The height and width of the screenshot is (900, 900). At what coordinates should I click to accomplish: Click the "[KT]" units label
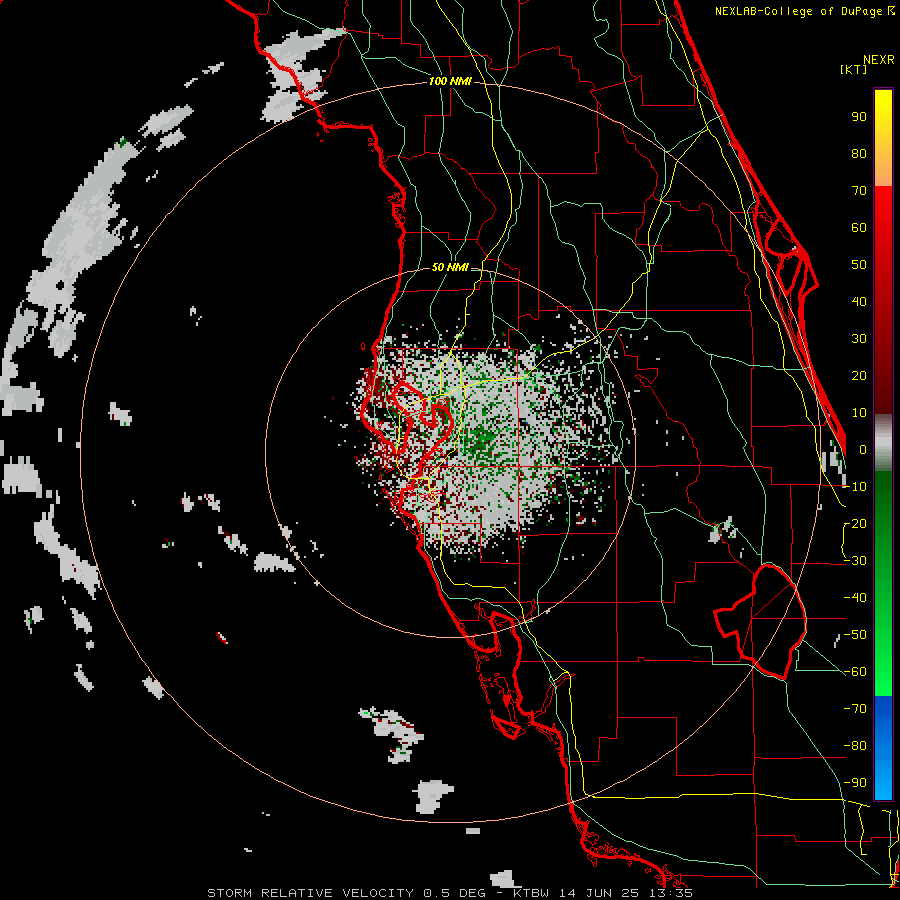coord(854,69)
